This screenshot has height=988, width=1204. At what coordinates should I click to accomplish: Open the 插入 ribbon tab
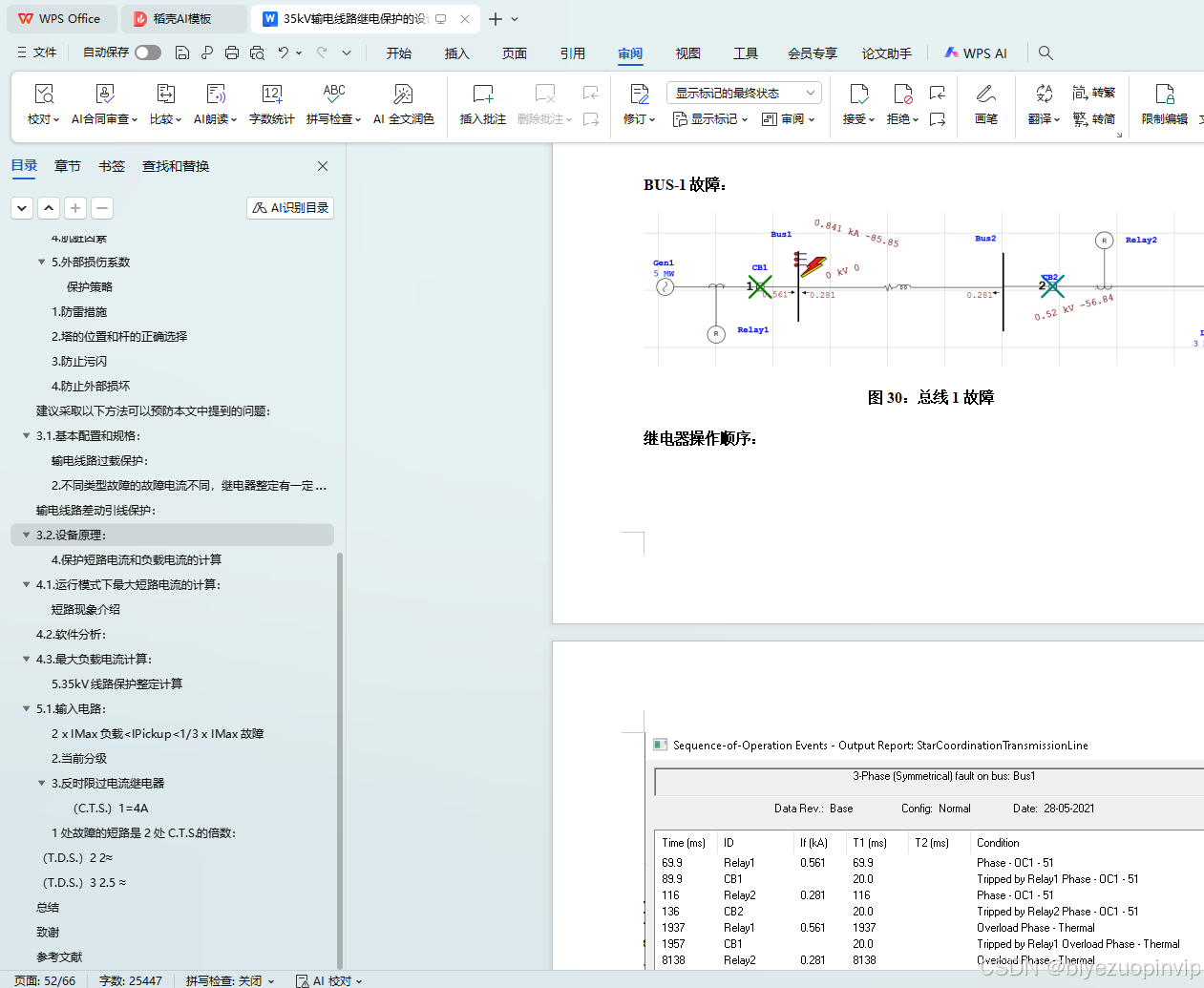click(x=457, y=53)
